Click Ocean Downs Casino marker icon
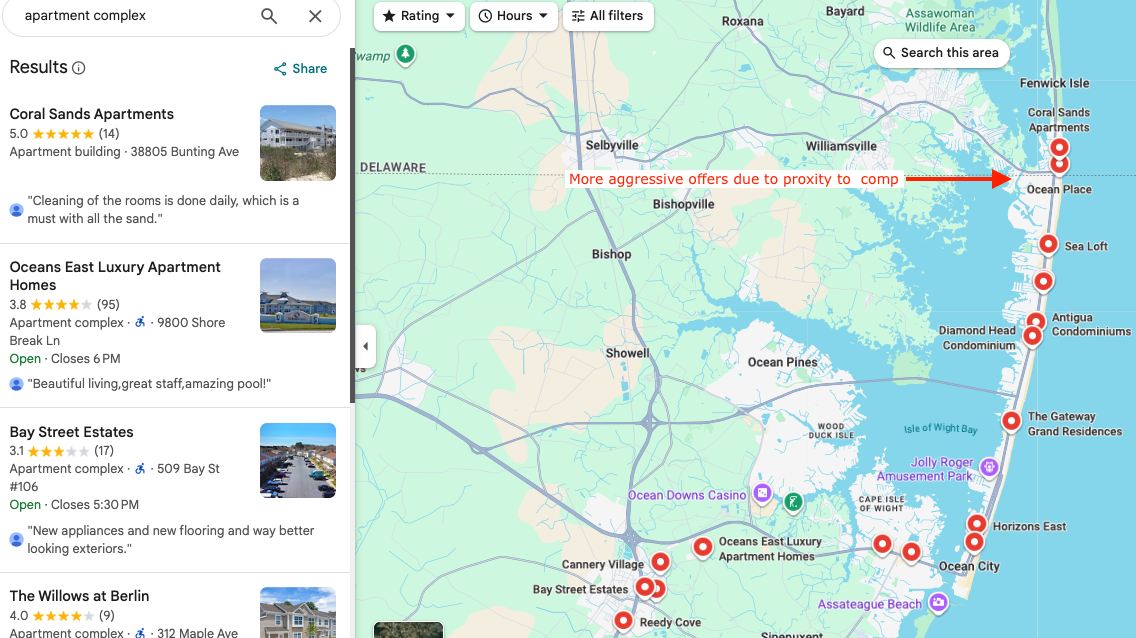The height and width of the screenshot is (638, 1136). coord(761,494)
